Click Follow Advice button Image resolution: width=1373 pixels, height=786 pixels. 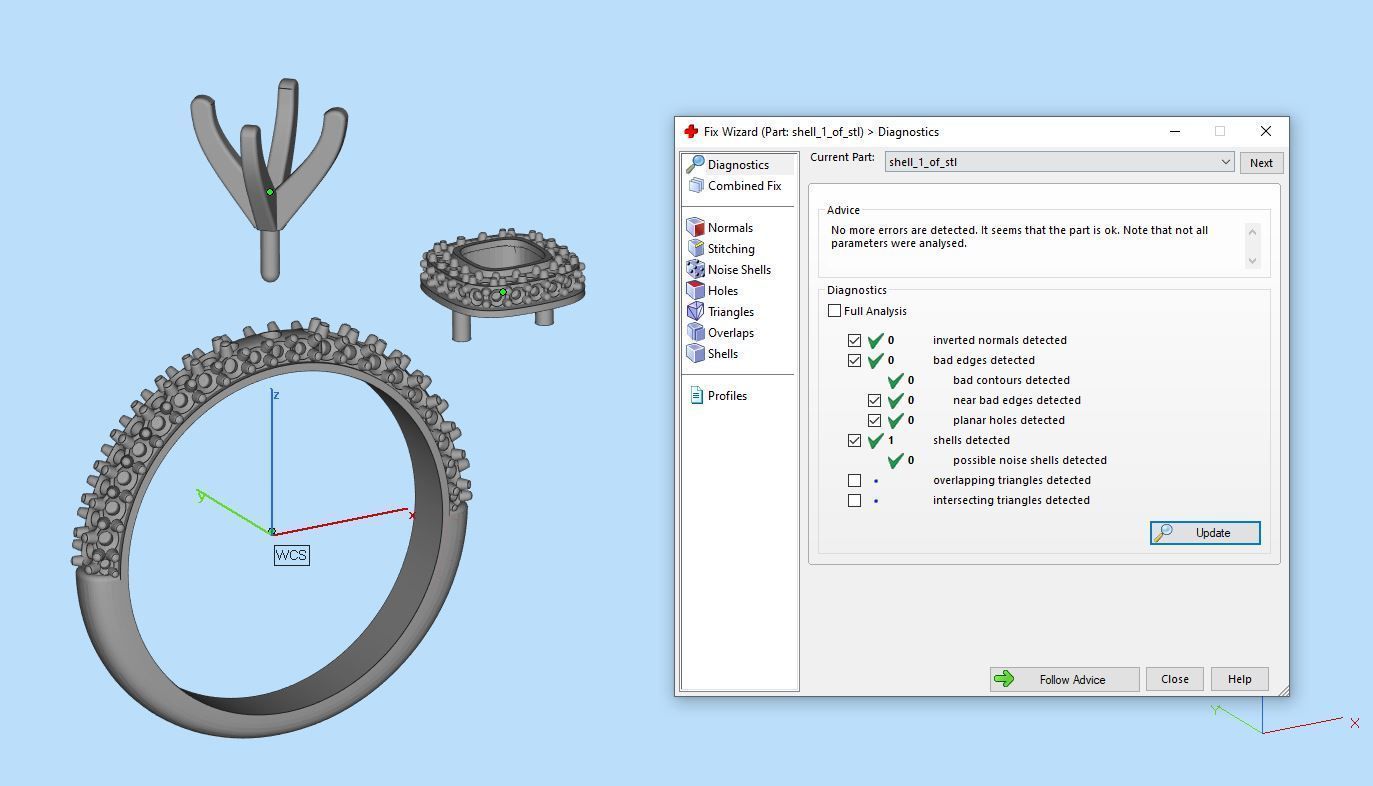pos(1064,679)
